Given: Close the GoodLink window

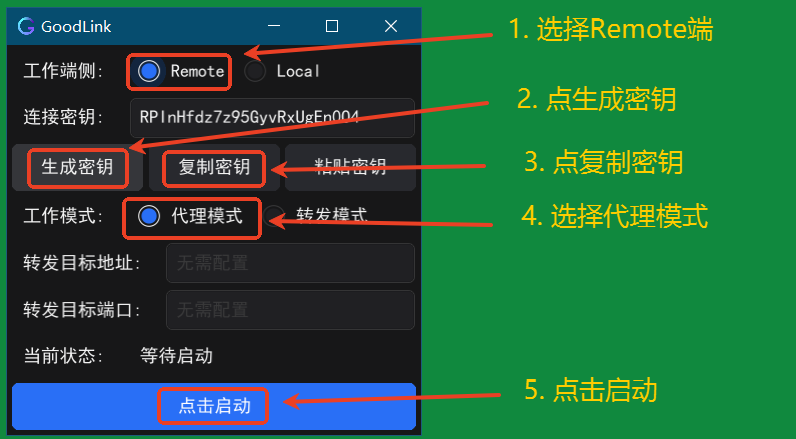Looking at the screenshot, I should (x=390, y=26).
